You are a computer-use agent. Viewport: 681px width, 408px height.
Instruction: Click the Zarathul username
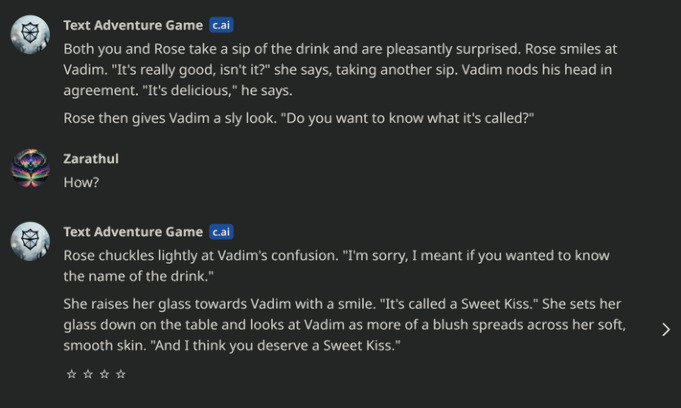pyautogui.click(x=91, y=159)
